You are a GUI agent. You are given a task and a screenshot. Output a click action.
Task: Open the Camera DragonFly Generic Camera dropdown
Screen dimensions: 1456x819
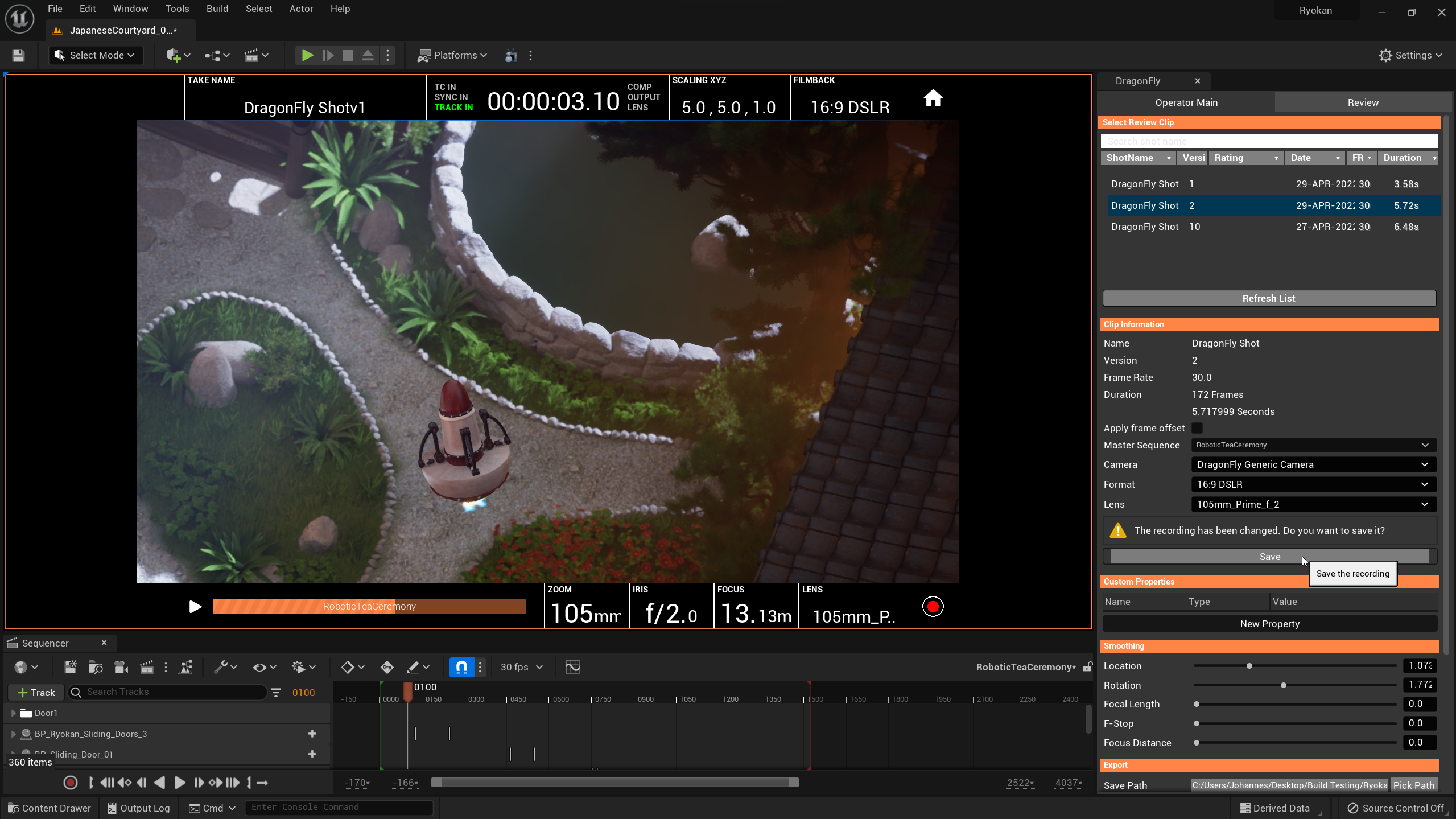[x=1314, y=464]
